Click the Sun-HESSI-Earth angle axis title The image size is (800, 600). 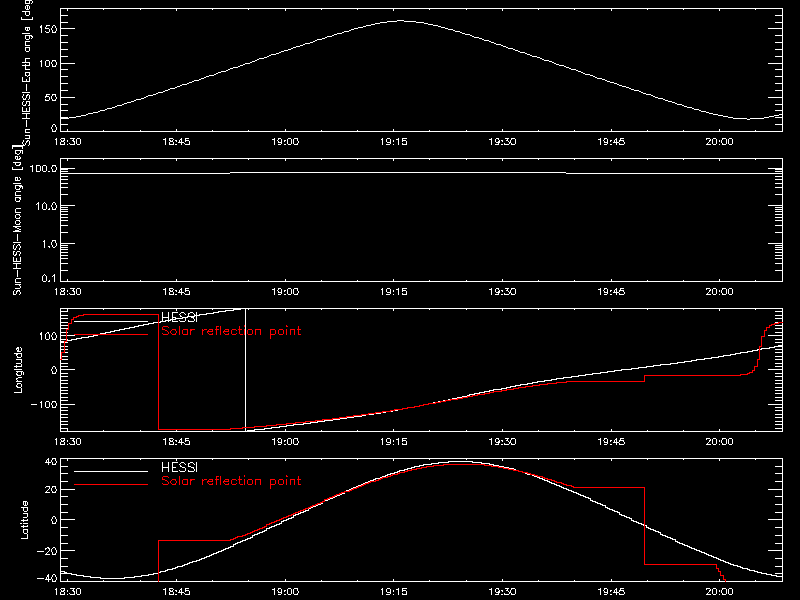[x=27, y=71]
